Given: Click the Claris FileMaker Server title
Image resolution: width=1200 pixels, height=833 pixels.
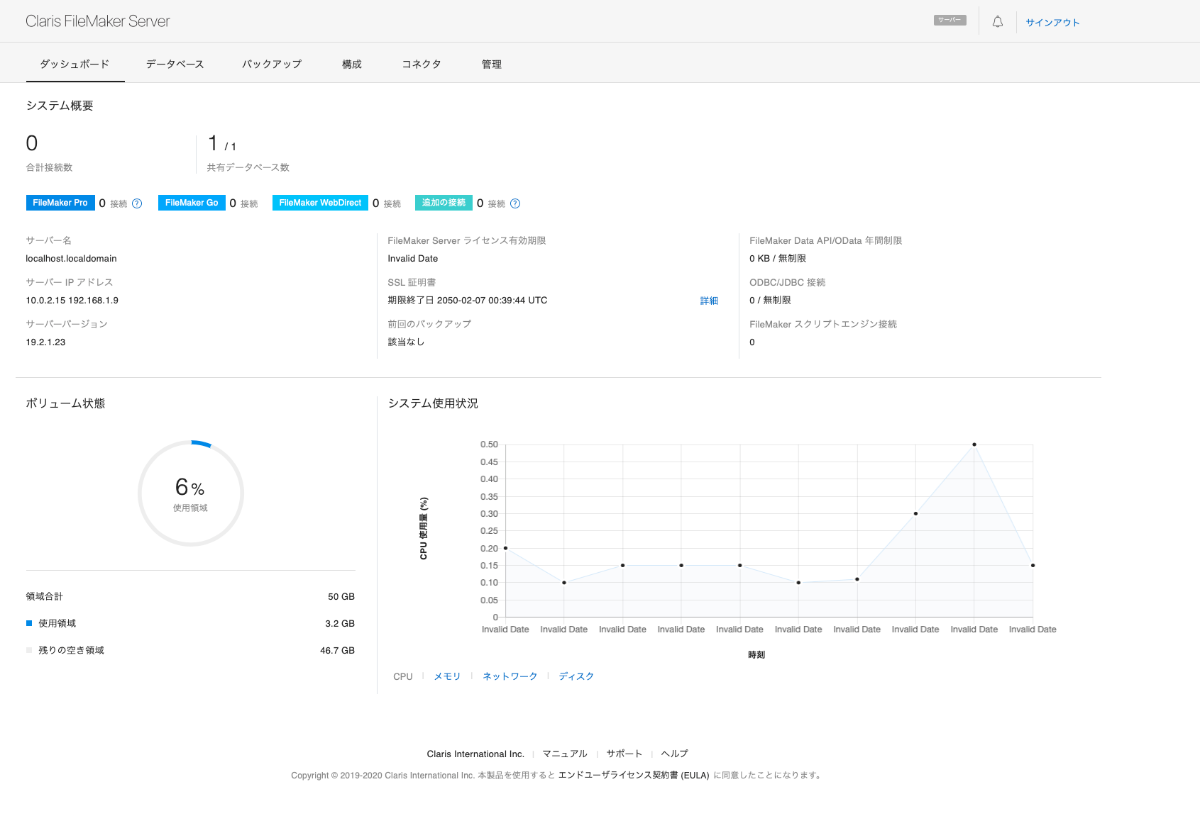Looking at the screenshot, I should click(98, 21).
